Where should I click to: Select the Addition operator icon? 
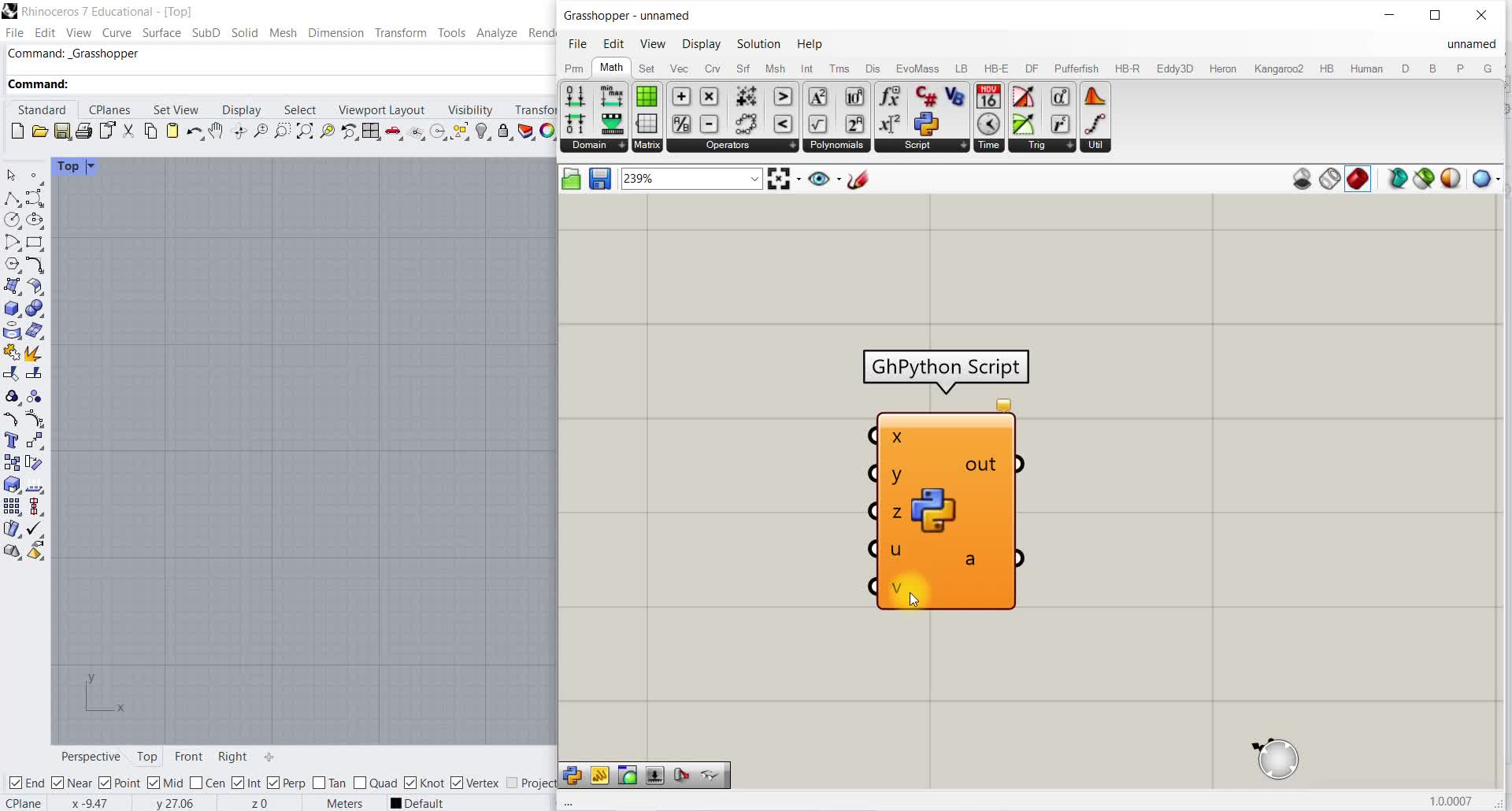[681, 96]
